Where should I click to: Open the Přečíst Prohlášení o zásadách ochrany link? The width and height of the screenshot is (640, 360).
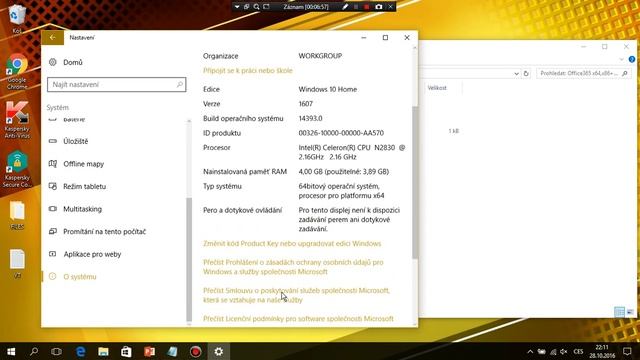pyautogui.click(x=293, y=267)
